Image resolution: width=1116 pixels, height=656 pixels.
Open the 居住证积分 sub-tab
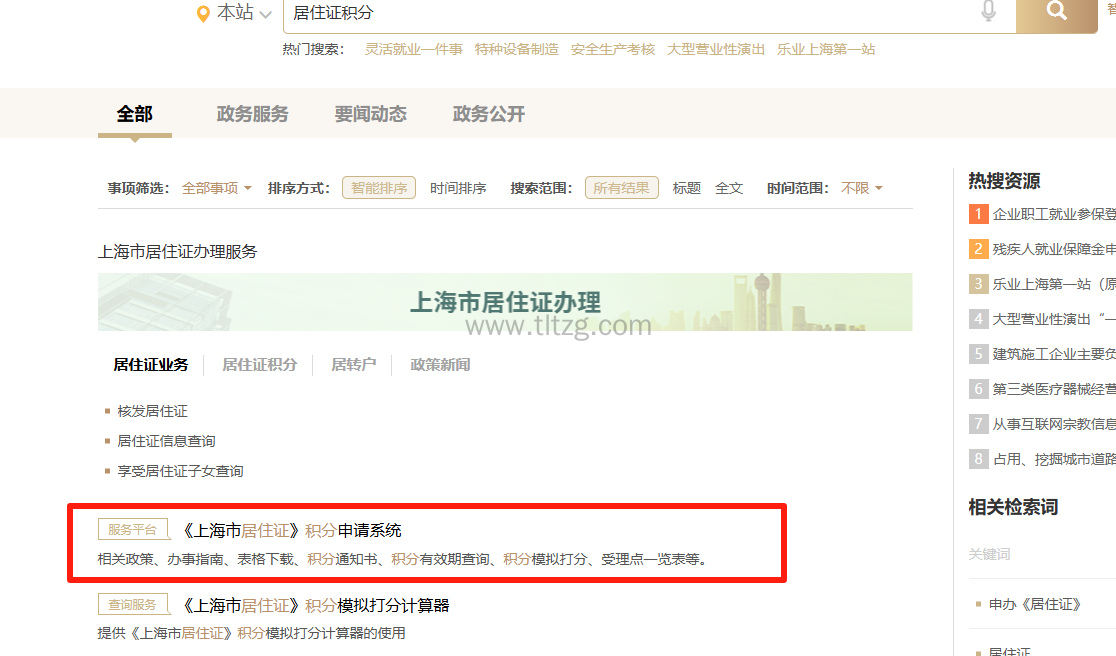(259, 365)
